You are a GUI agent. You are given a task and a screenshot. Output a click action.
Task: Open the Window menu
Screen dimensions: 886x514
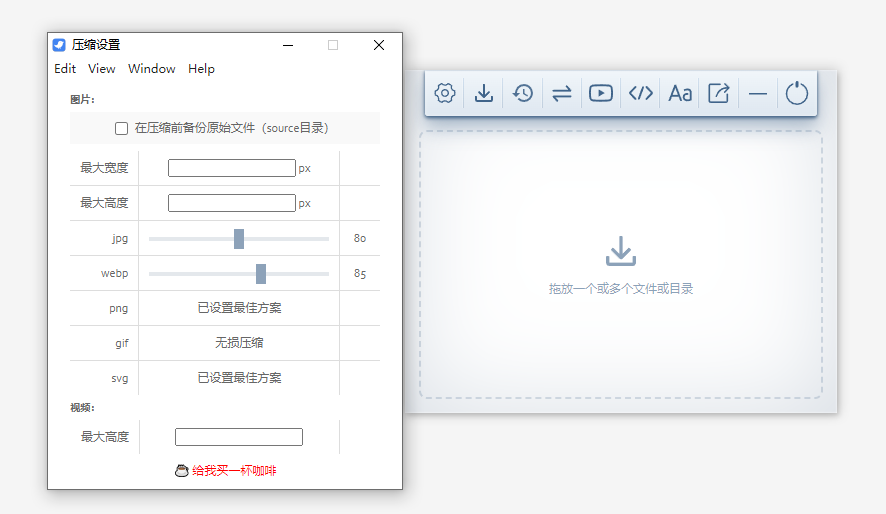[151, 69]
